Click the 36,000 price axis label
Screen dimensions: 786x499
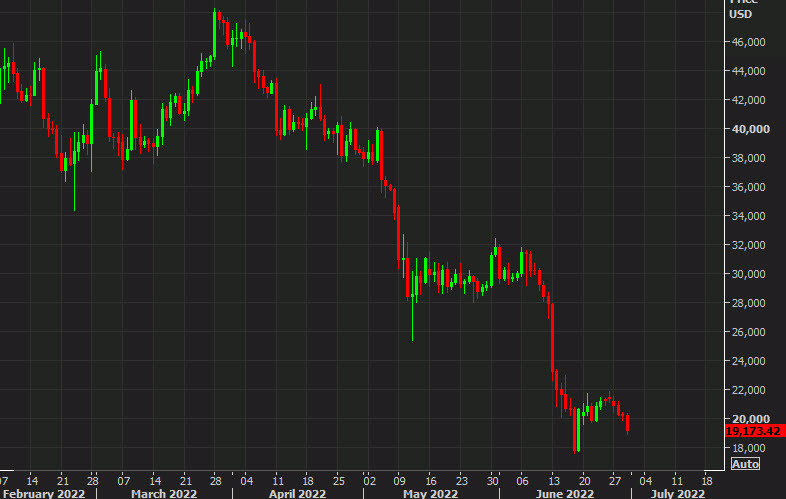pyautogui.click(x=748, y=187)
